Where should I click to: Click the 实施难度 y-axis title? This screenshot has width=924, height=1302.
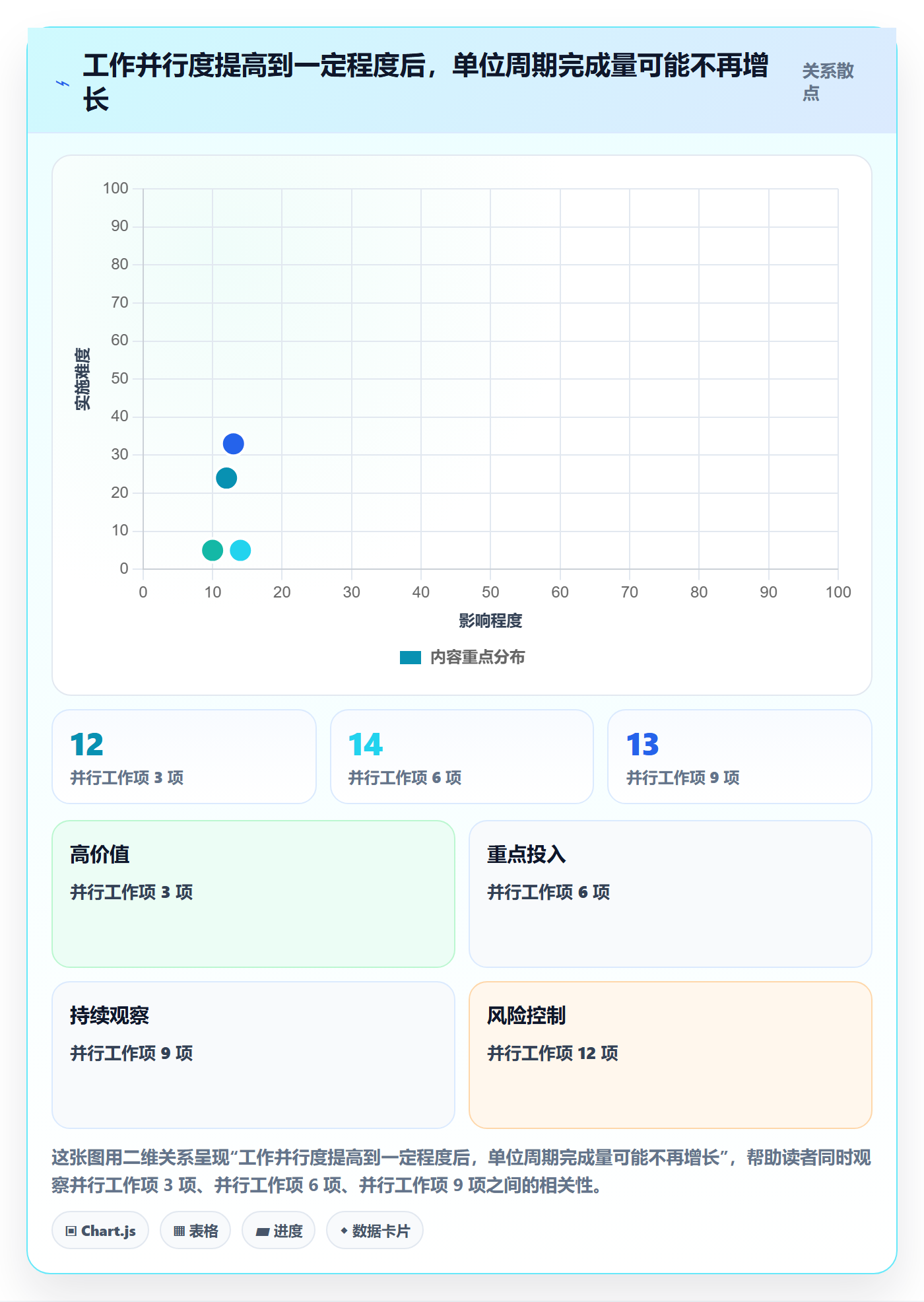click(x=82, y=379)
